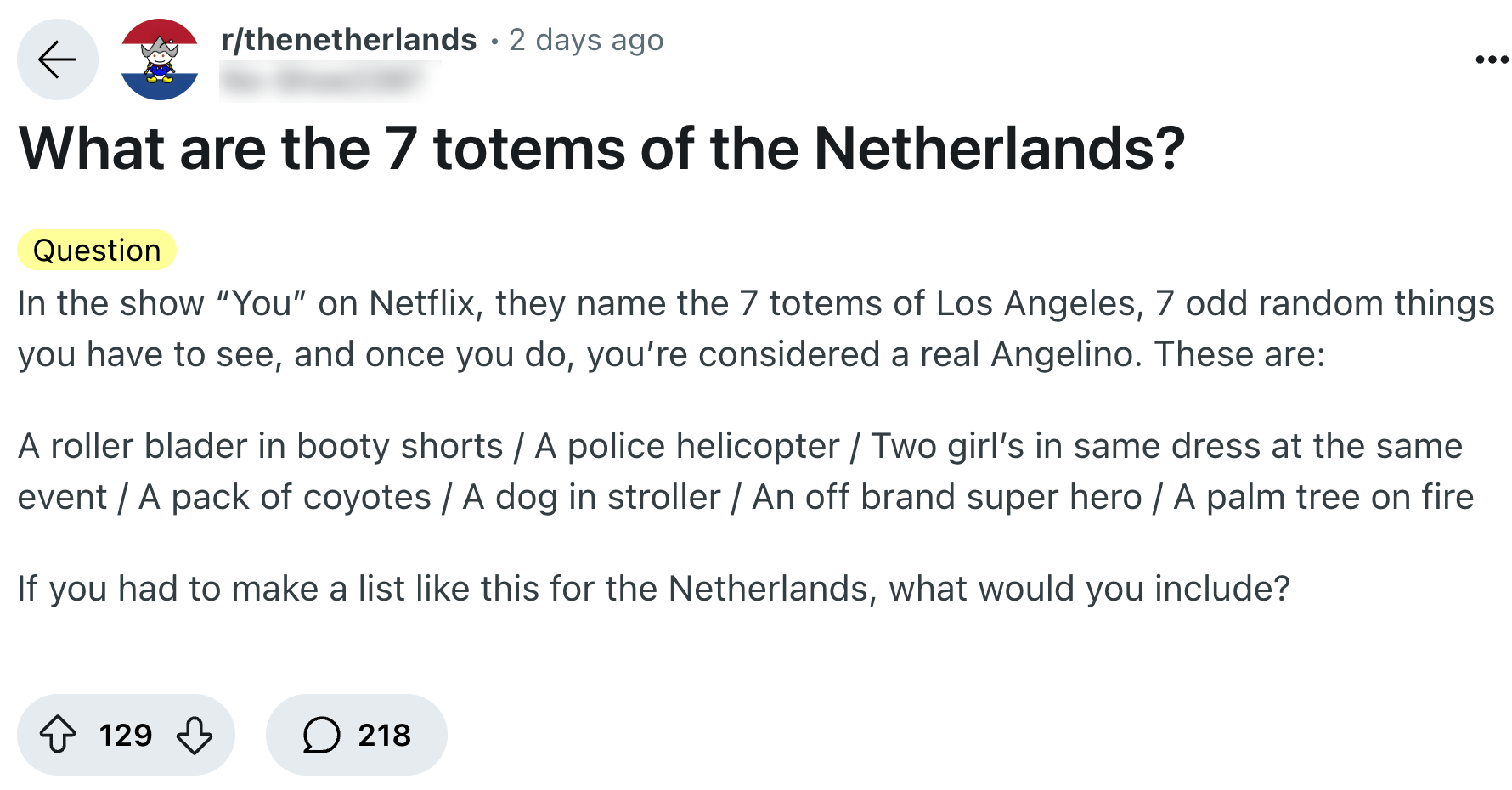Click the 129 vote score
This screenshot has width=1512, height=790.
126,735
